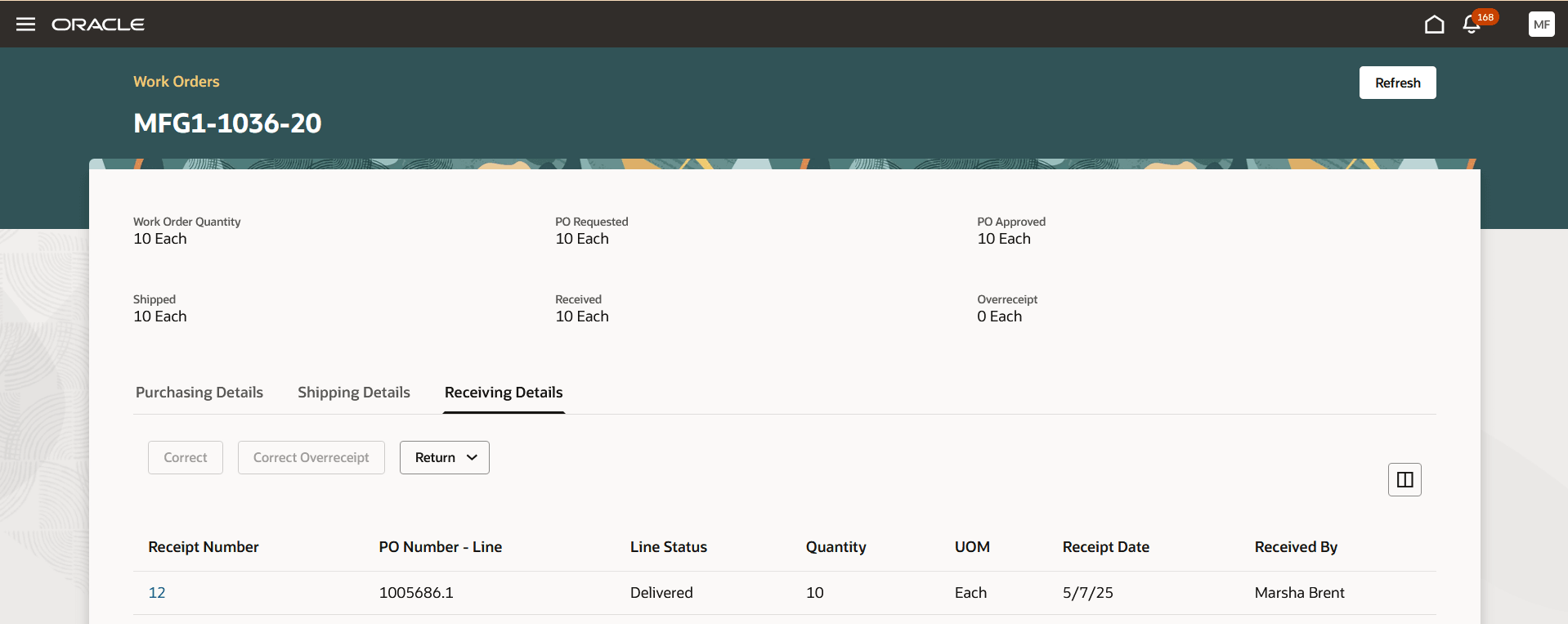1568x624 pixels.
Task: Select the Receiving Details tab
Action: coord(504,393)
